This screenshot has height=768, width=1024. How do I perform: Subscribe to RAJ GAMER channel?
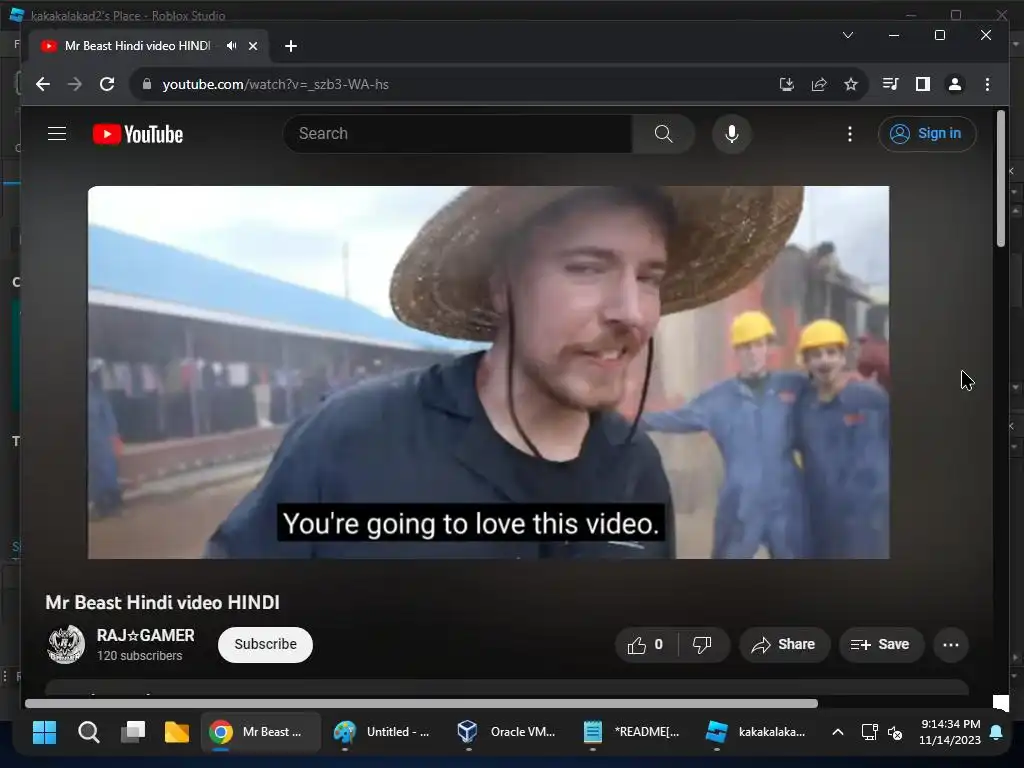coord(265,645)
